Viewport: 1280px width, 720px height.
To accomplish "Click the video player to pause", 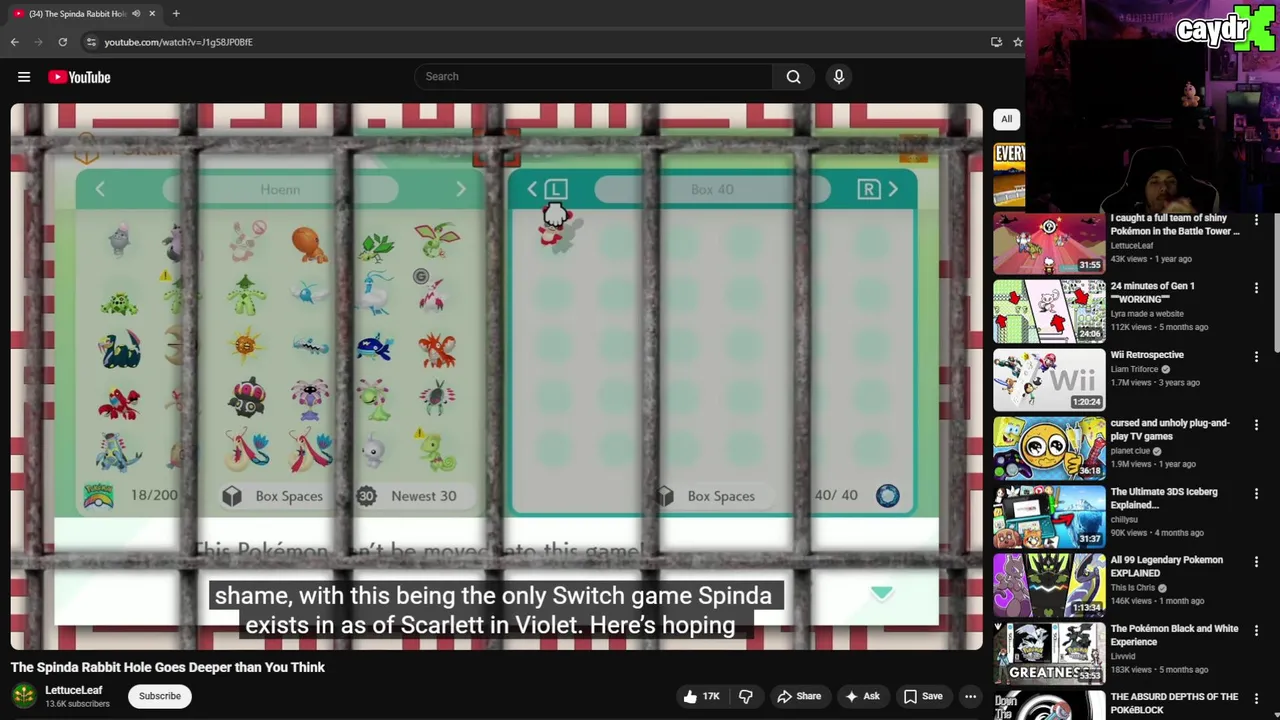I will (x=496, y=377).
